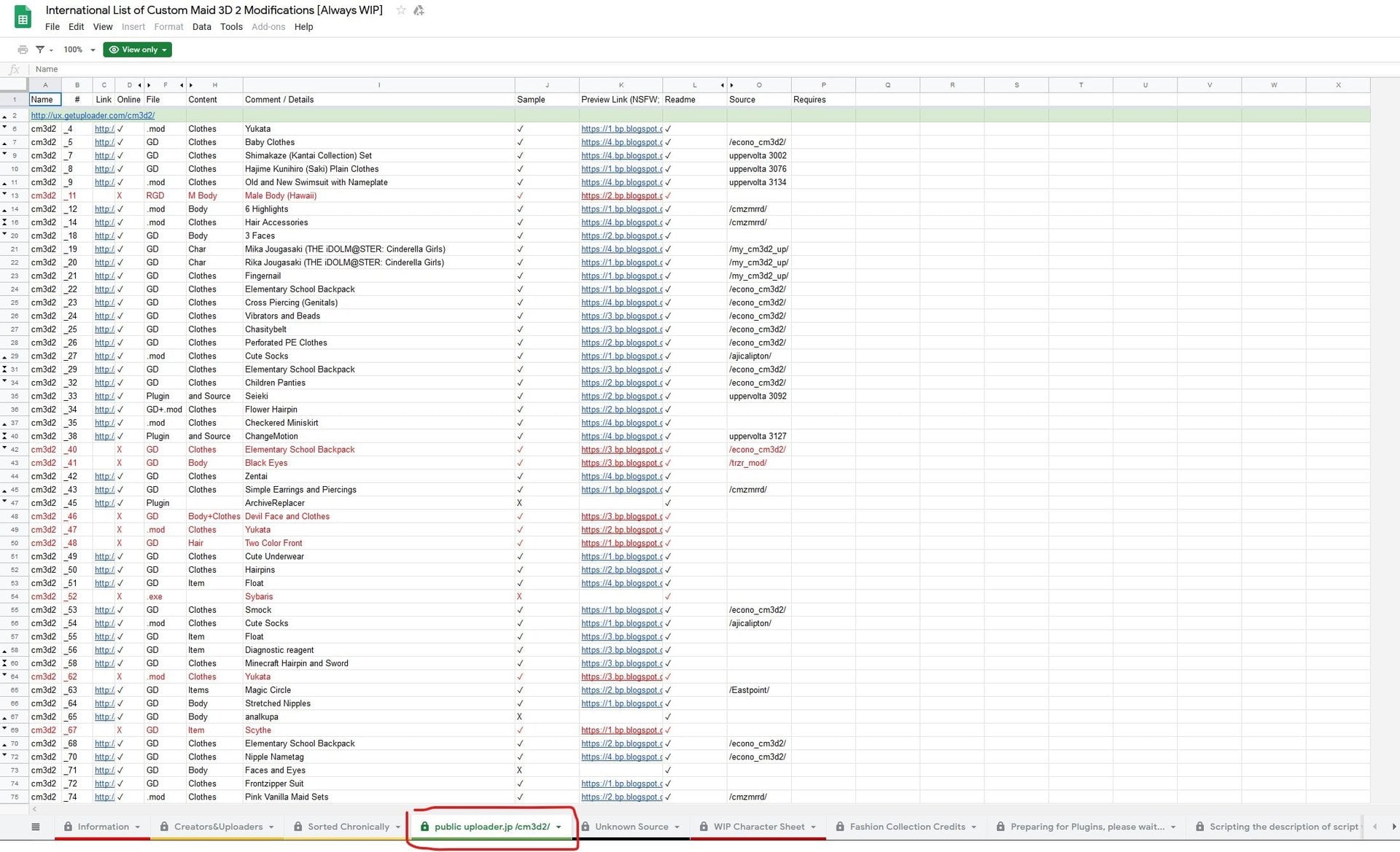Screen dimensions: 1400x852
Task: Click lock icon on Creators&Uploaders tab
Action: pyautogui.click(x=164, y=826)
